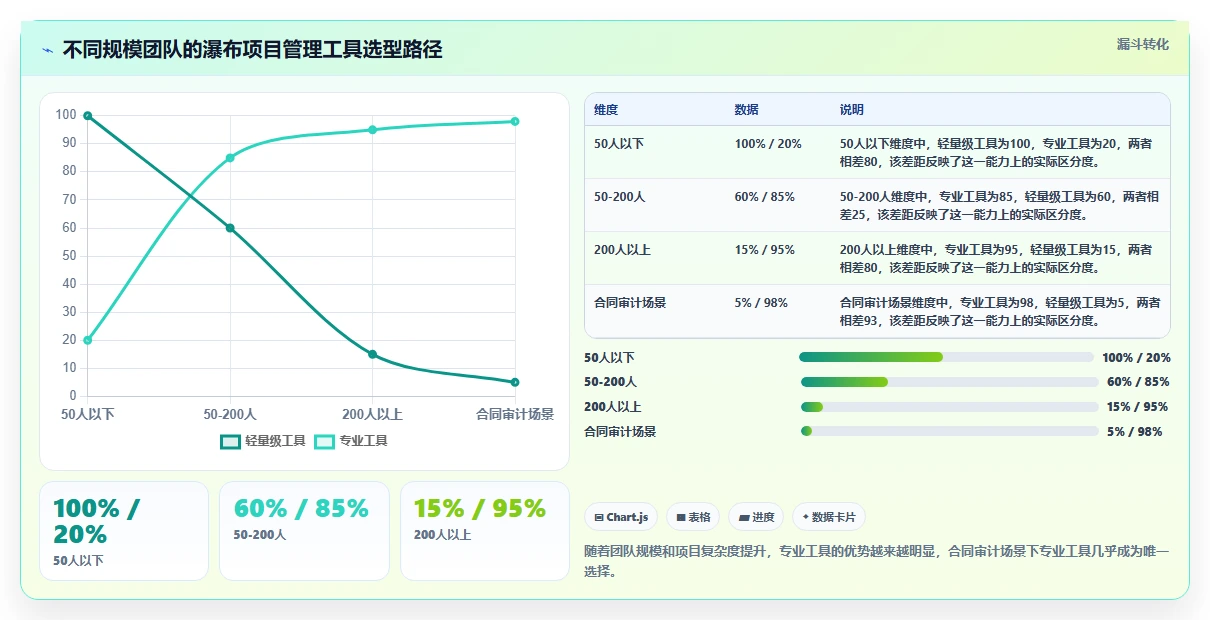
Task: Click the 数据 table column header
Action: click(746, 110)
